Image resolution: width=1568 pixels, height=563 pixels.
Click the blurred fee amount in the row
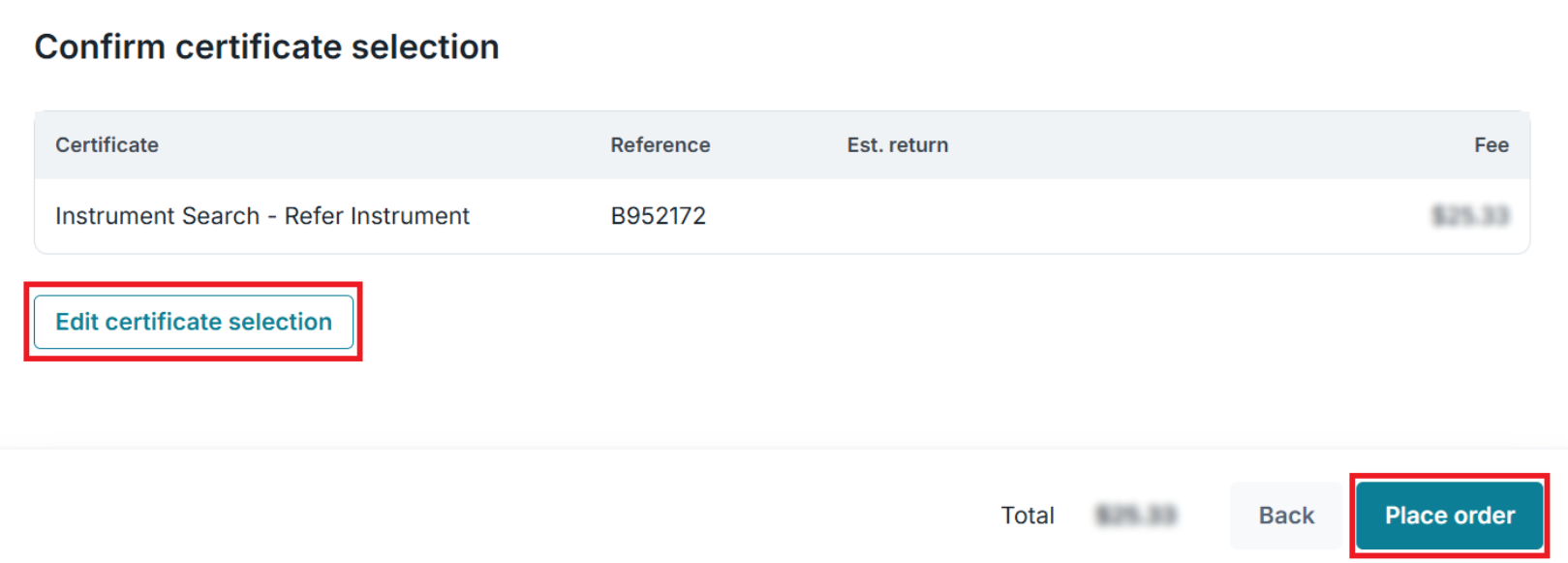[1469, 216]
